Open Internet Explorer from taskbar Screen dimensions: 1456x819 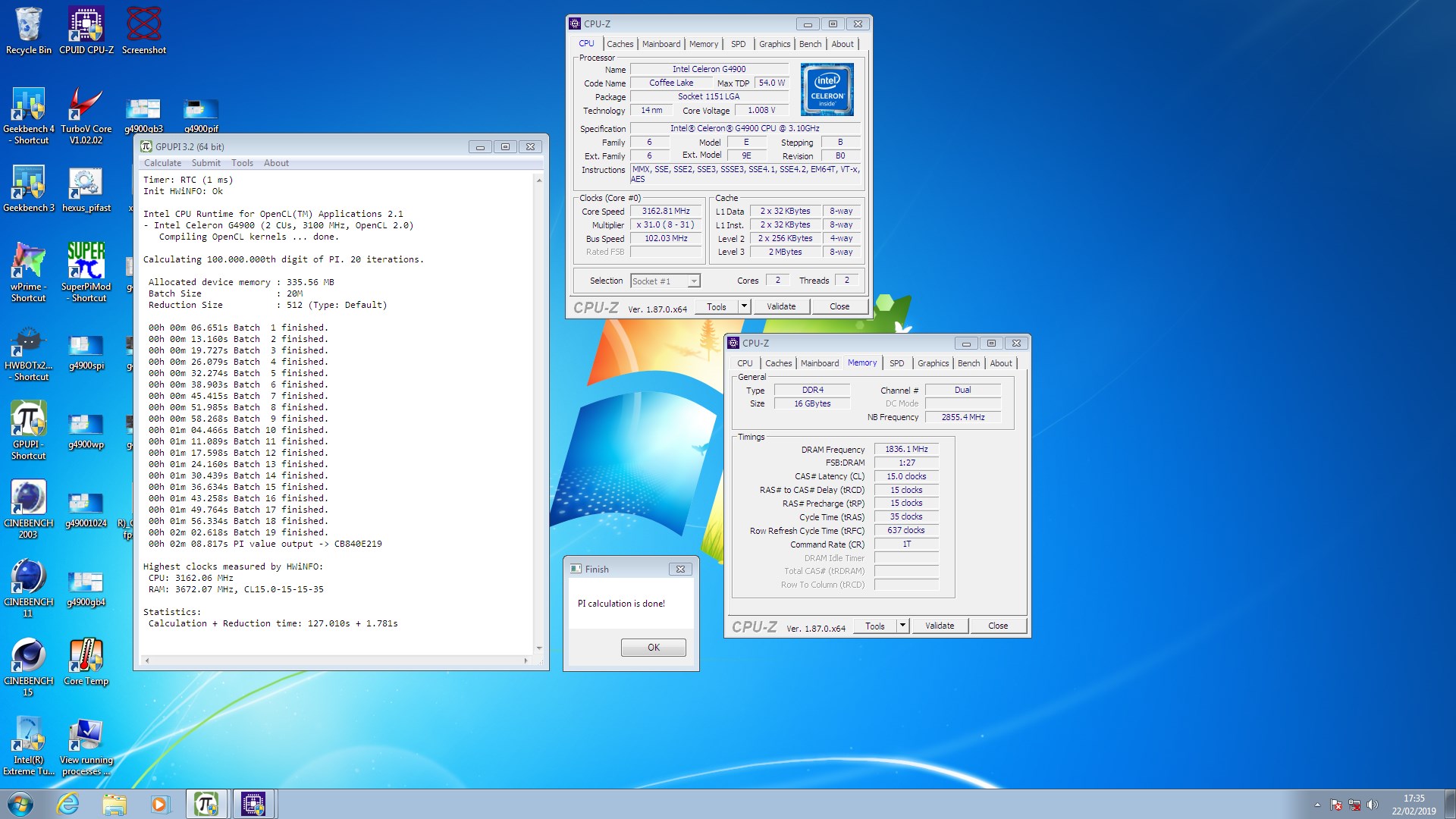(x=68, y=804)
